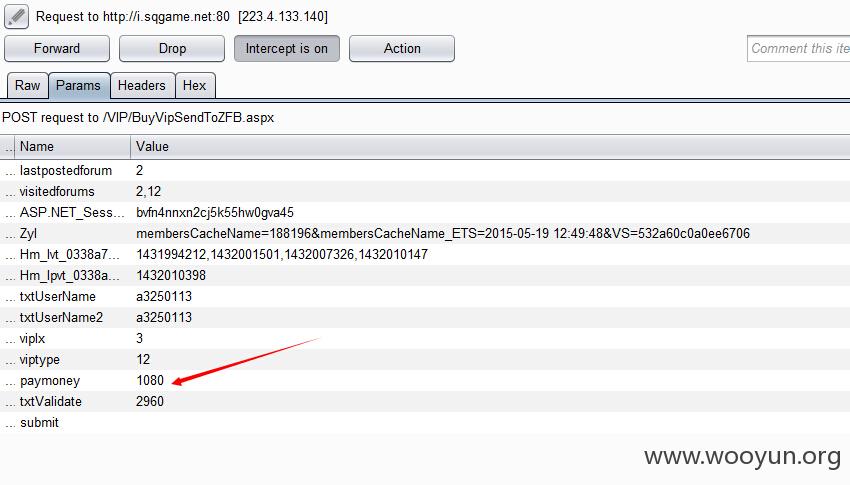Click the type column header left of Name
850x485 pixels.
(8, 146)
